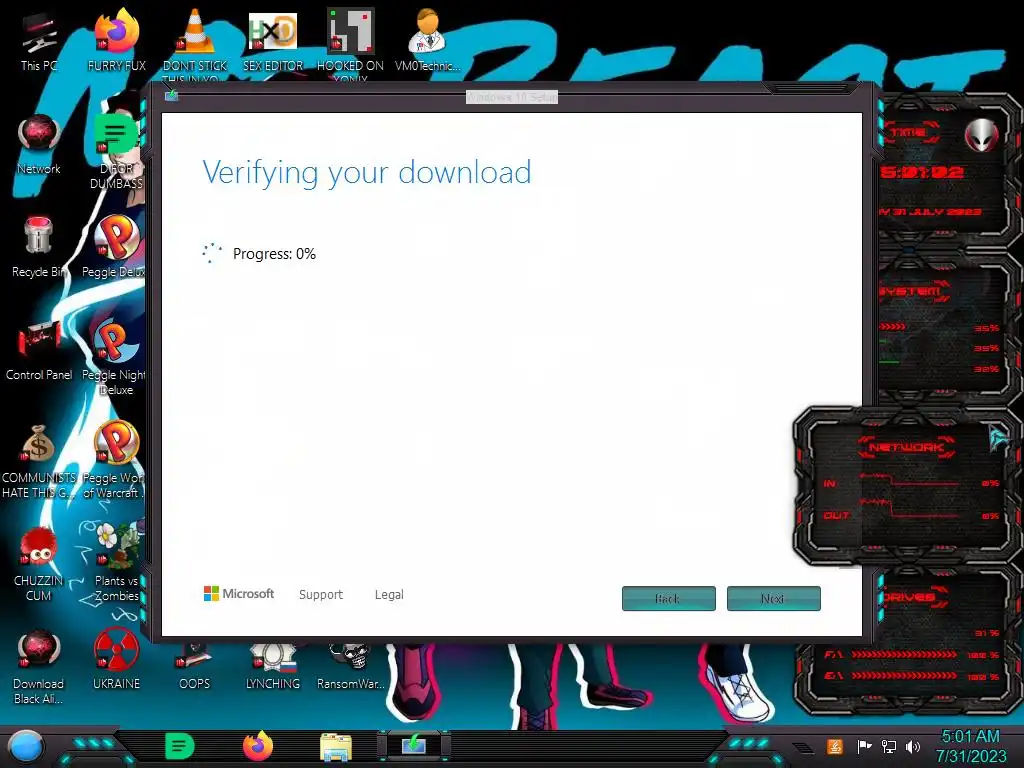Open the Legal link in Setup

tap(389, 594)
